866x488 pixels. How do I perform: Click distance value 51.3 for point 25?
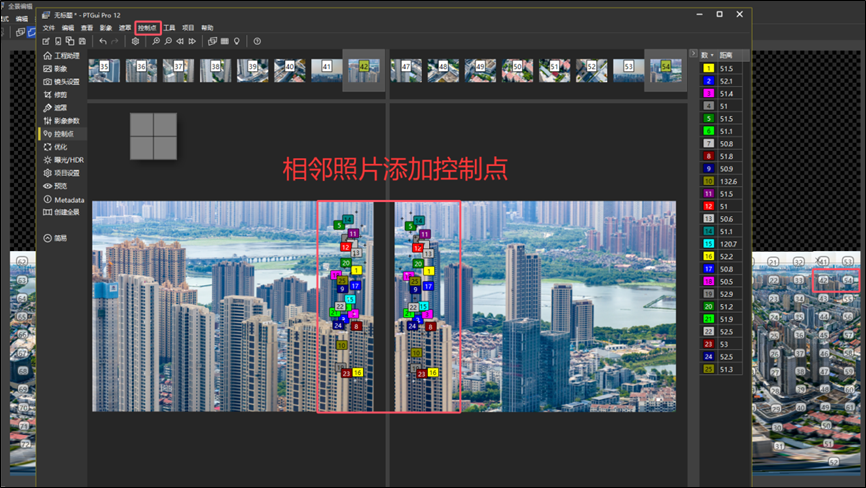pos(726,369)
